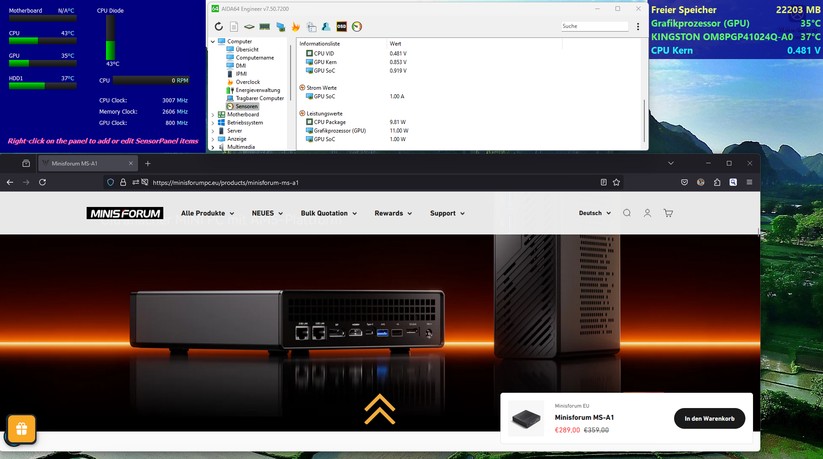The width and height of the screenshot is (823, 459).
Task: Open the NEUES dropdown menu
Action: tap(267, 213)
